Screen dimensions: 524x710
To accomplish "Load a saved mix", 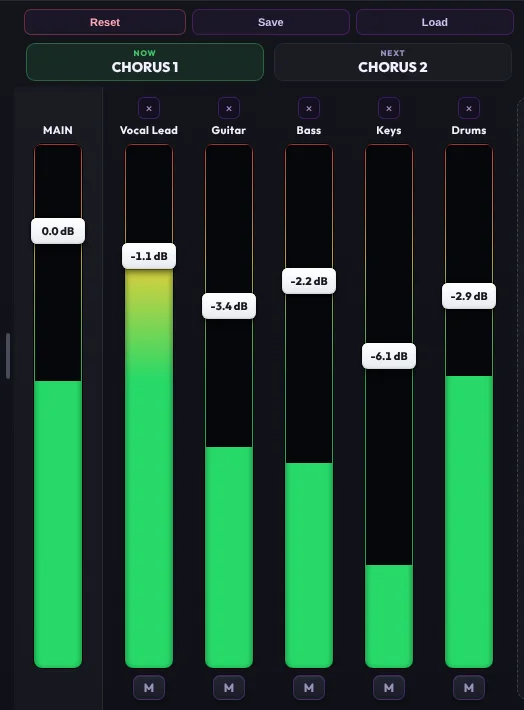I will [x=435, y=22].
